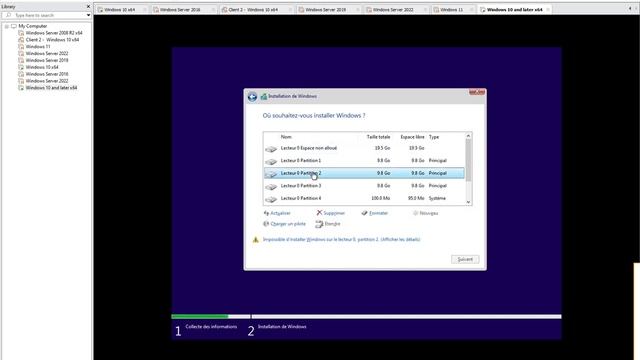The width and height of the screenshot is (640, 360).
Task: Click the 95.0 Mo free space cell
Action: (x=416, y=198)
